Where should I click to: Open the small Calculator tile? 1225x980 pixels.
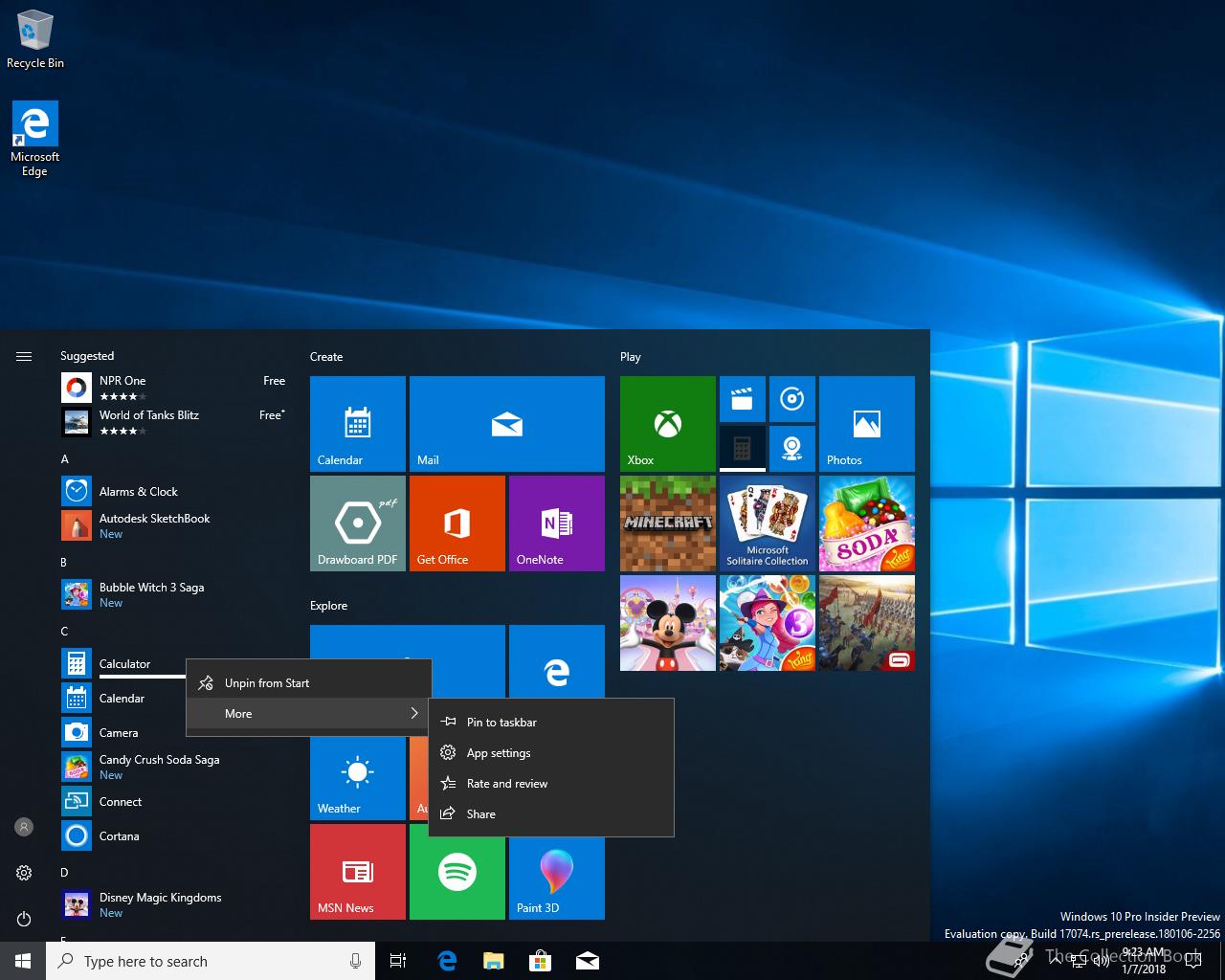click(x=743, y=449)
